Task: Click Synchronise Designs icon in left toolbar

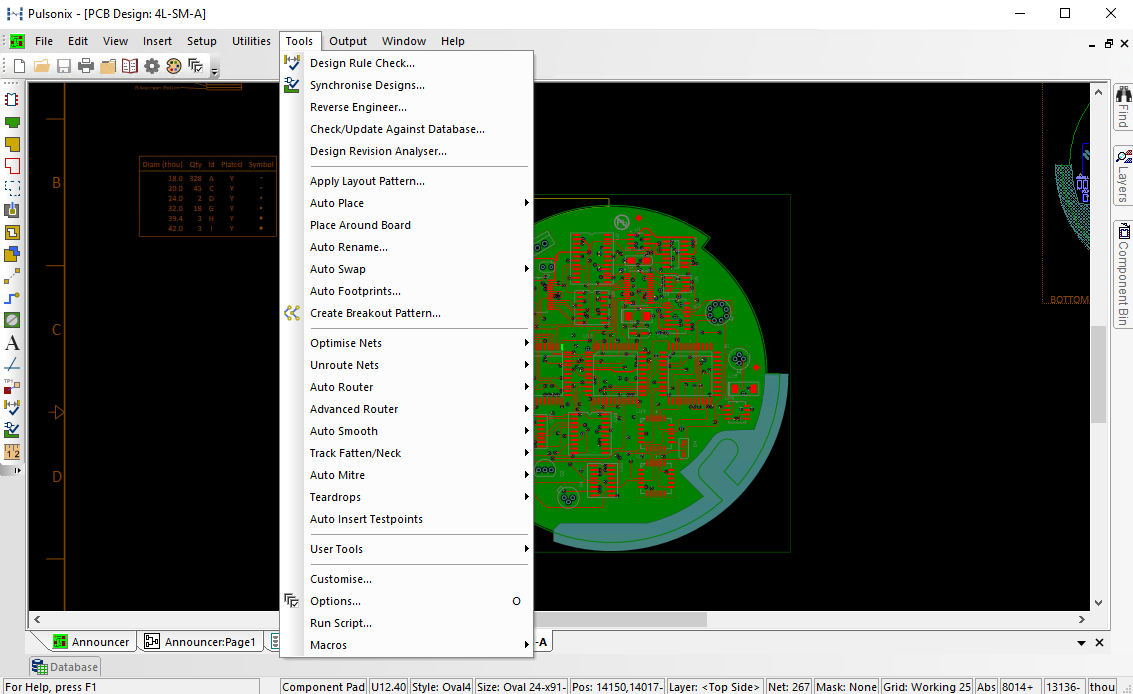Action: point(12,430)
